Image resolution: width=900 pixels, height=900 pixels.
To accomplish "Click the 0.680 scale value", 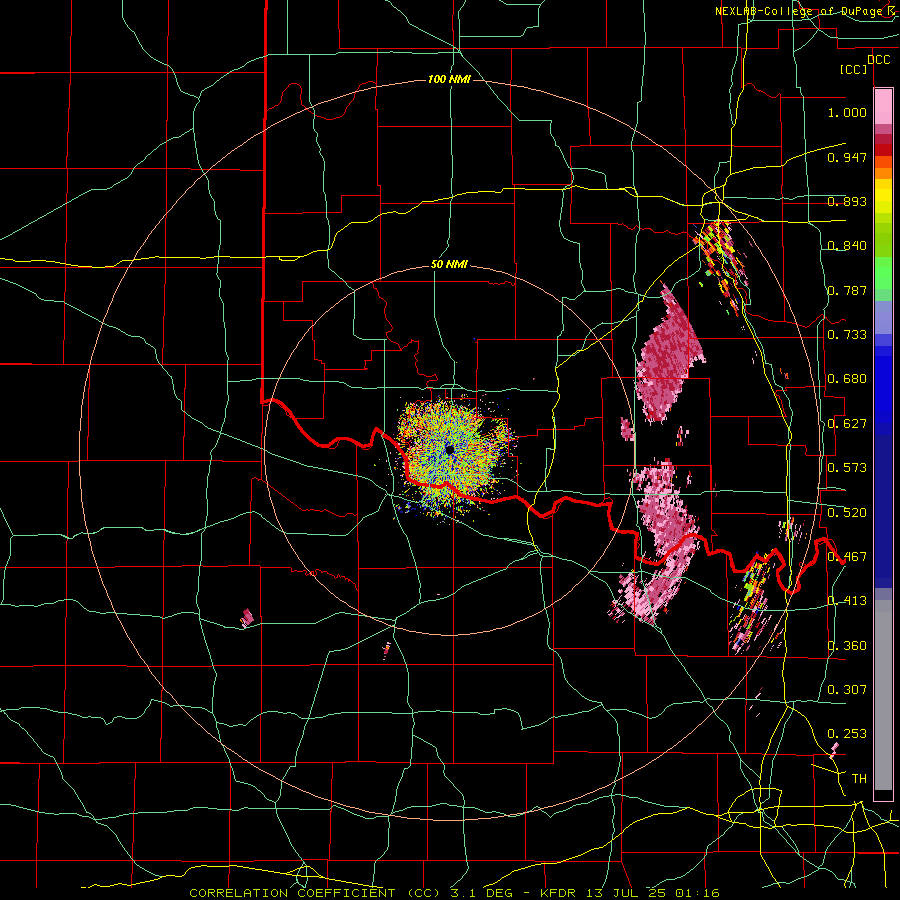I will point(847,379).
